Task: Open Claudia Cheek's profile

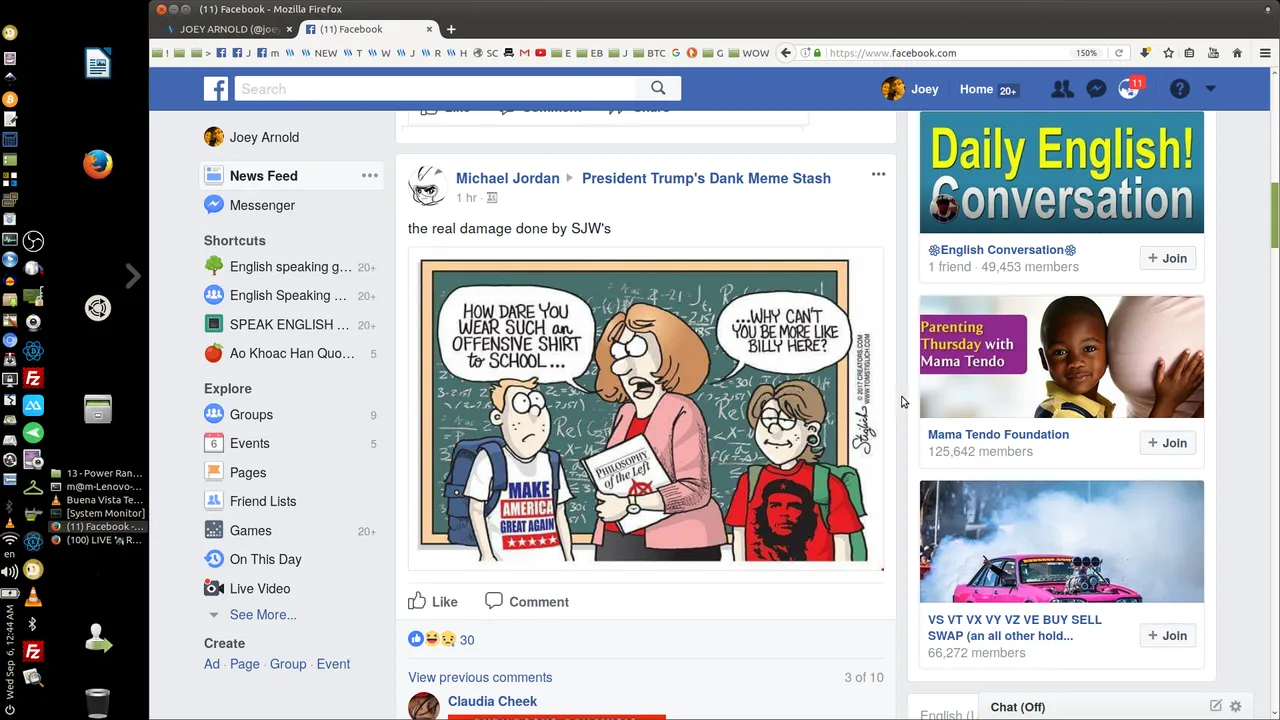Action: click(x=492, y=702)
